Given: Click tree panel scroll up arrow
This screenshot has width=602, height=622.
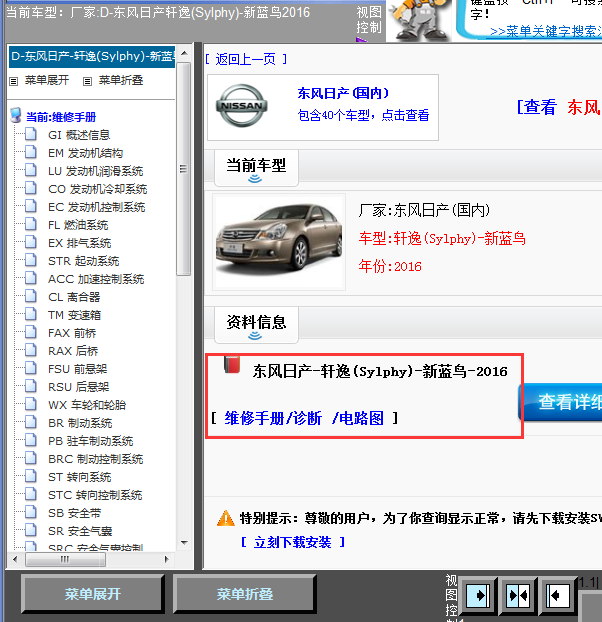Looking at the screenshot, I should click(184, 53).
